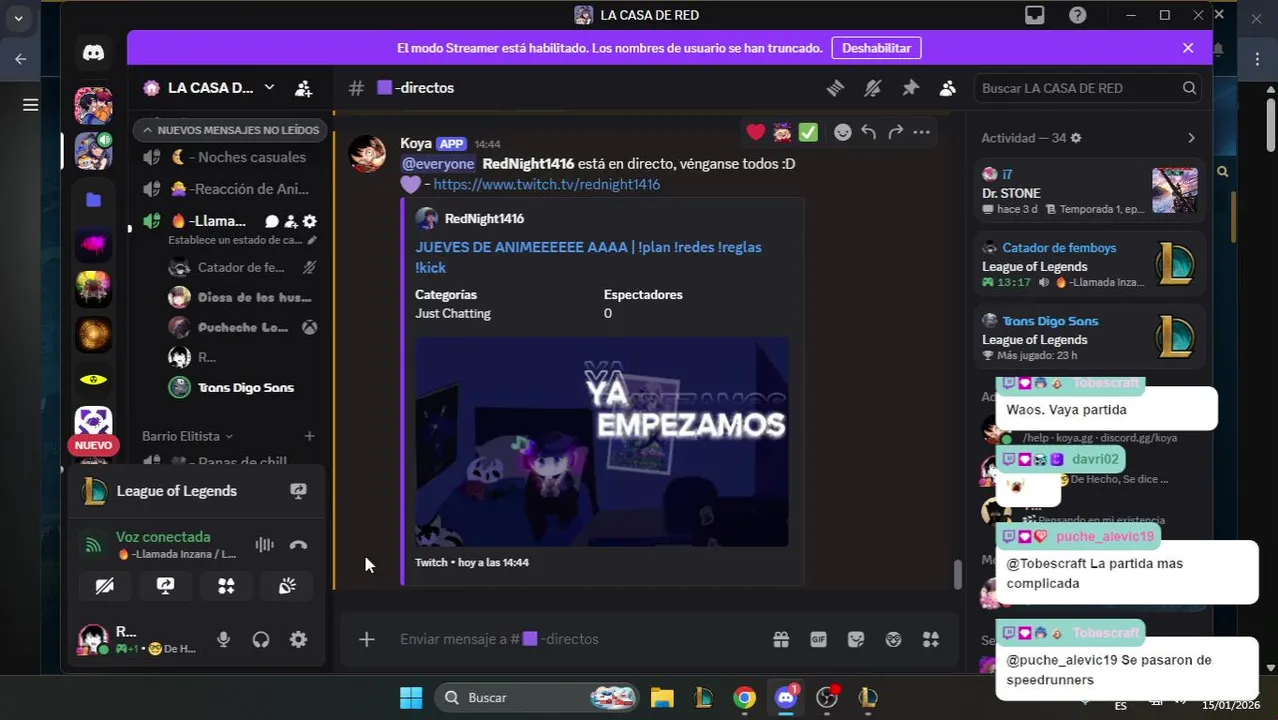Toggle channel notification mute bell

[873, 88]
